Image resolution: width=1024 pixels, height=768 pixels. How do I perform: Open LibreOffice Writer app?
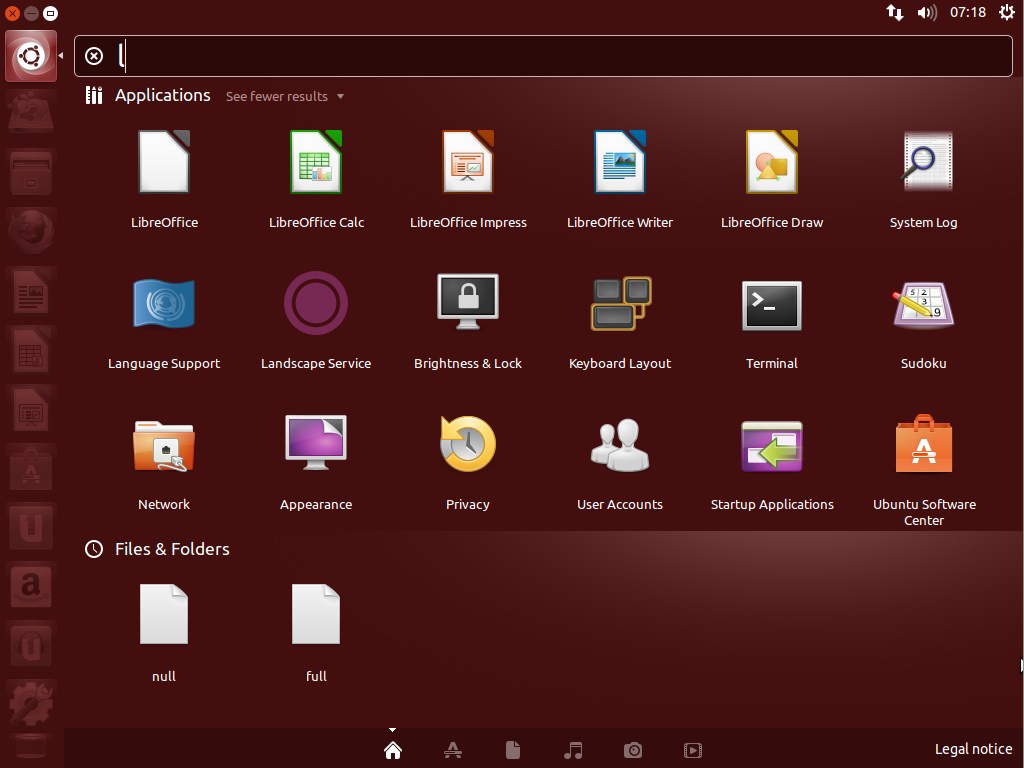pos(620,164)
